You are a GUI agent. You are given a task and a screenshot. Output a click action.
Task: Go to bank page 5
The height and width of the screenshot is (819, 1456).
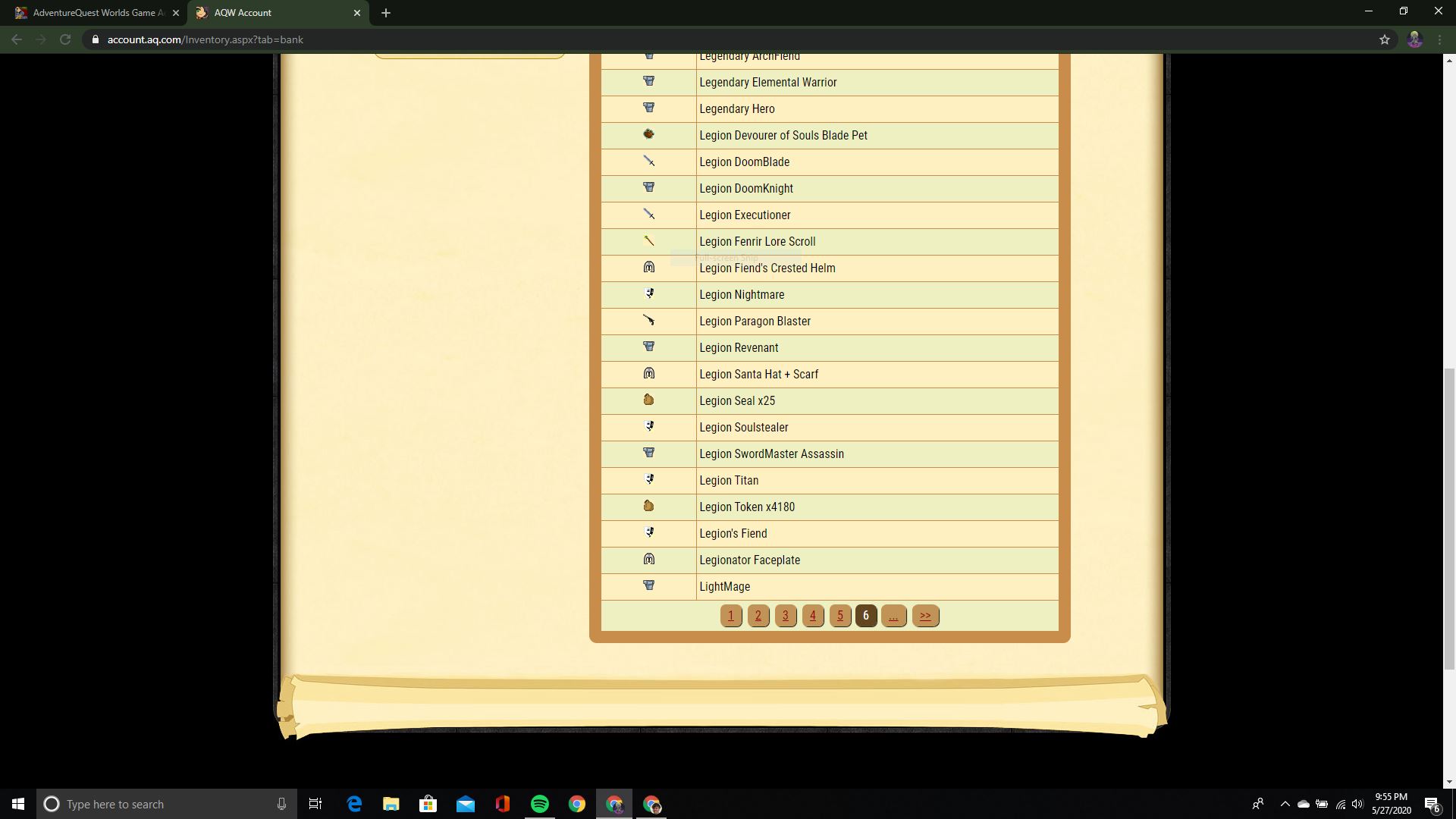click(x=840, y=616)
